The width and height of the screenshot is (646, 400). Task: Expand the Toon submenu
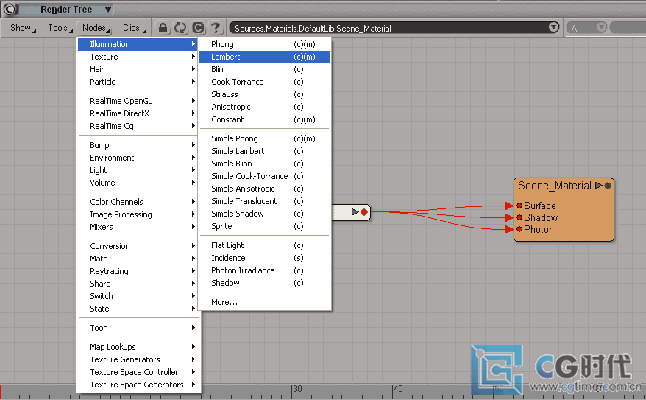coord(138,328)
